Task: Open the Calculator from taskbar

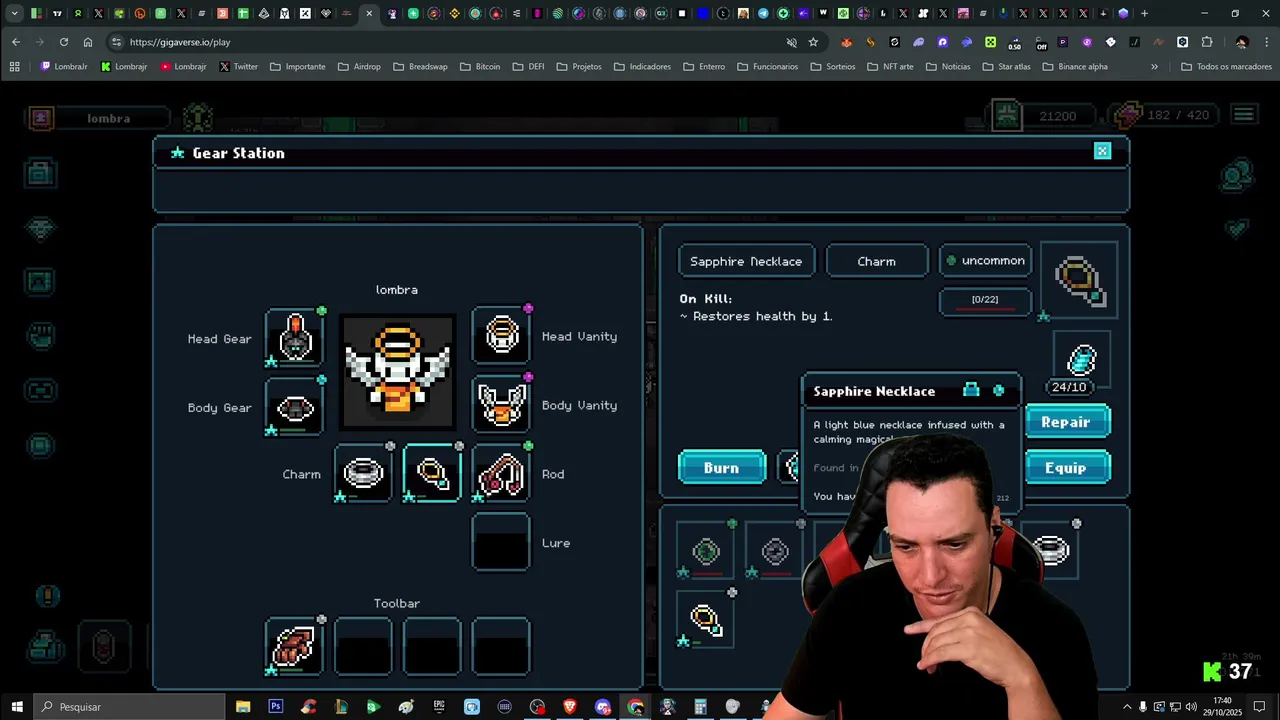Action: pos(700,706)
